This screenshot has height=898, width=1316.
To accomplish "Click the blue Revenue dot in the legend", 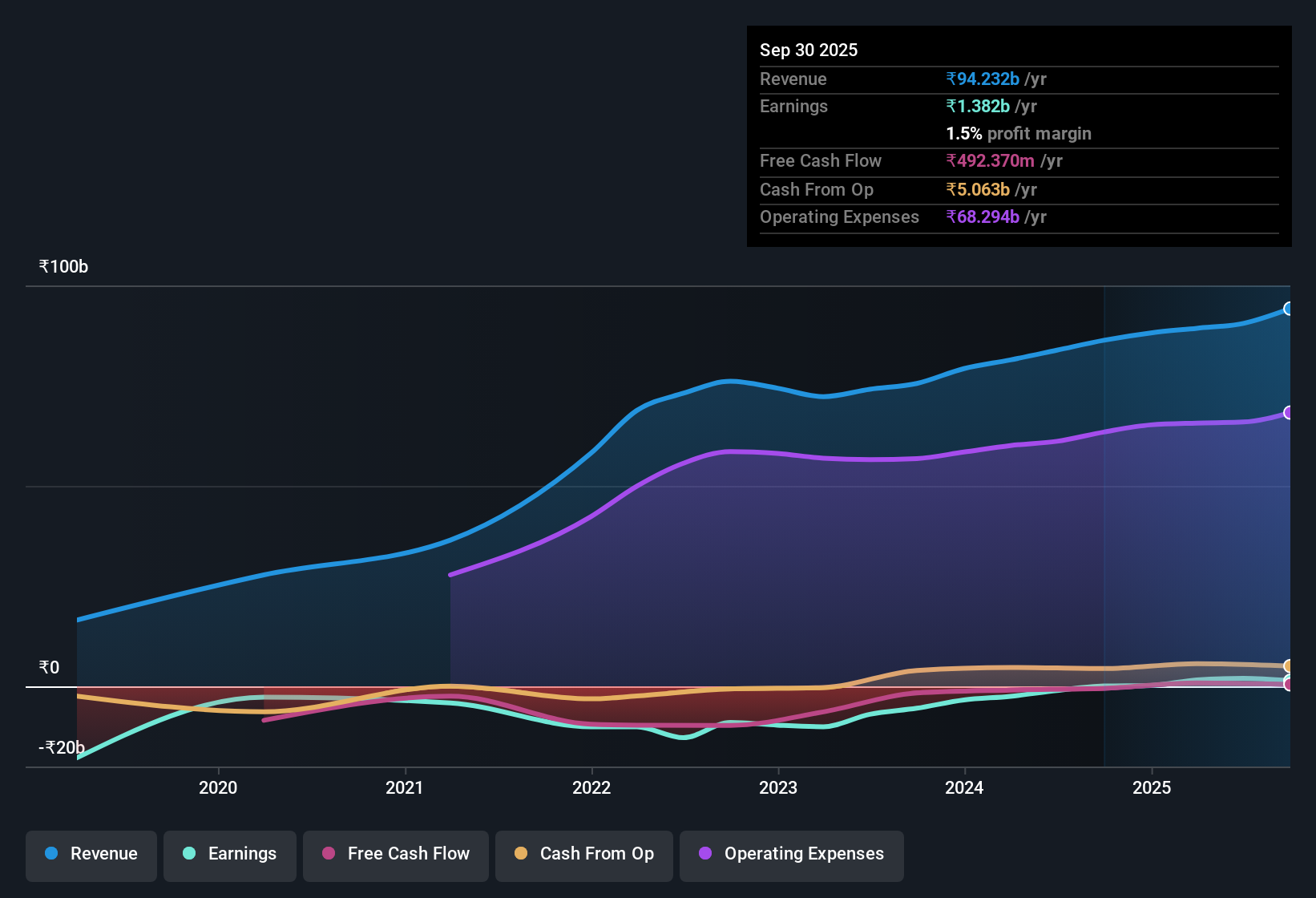I will click(x=50, y=854).
